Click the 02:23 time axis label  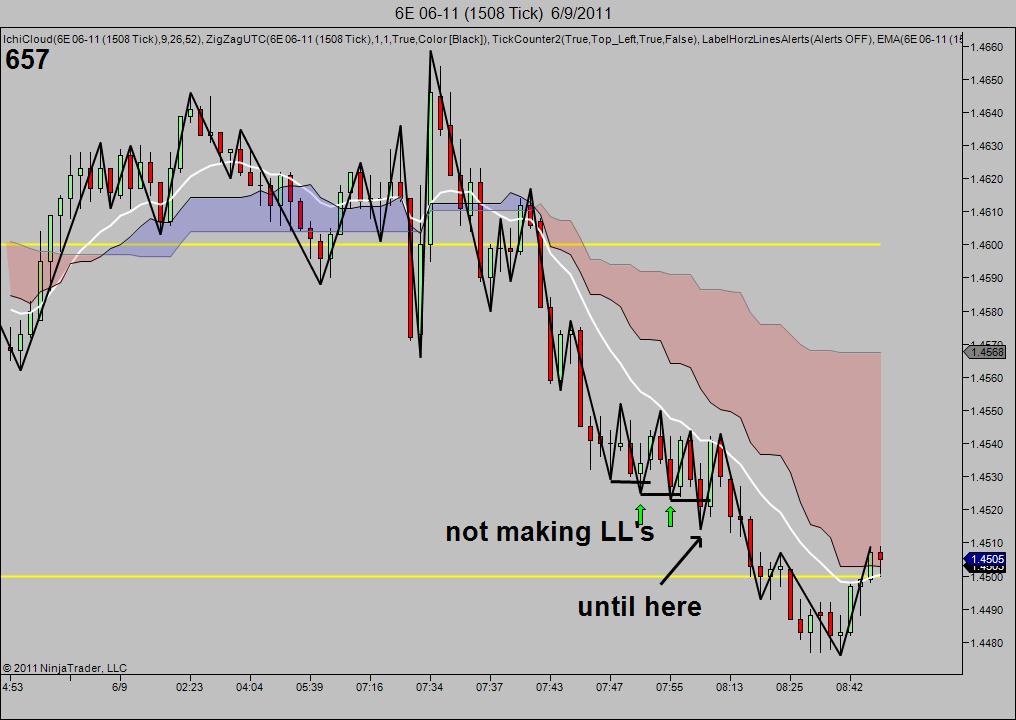tap(189, 687)
